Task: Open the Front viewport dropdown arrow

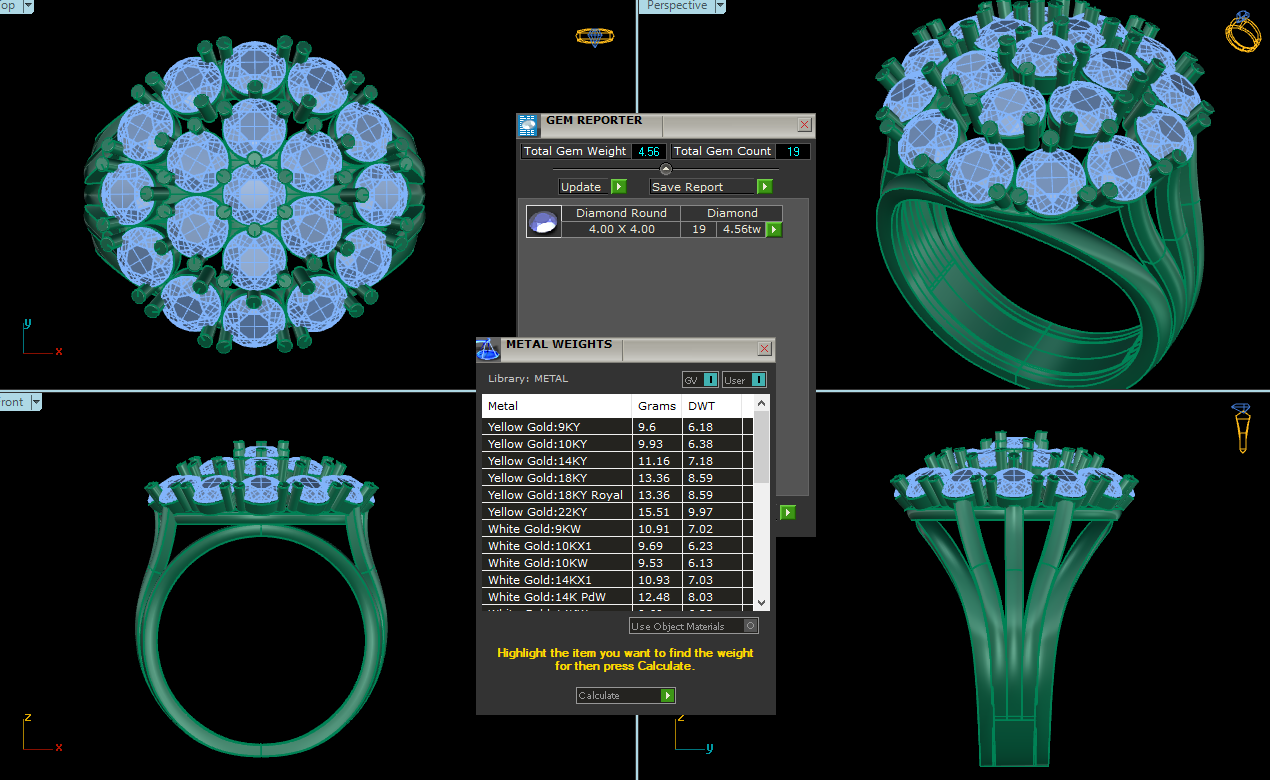Action: pos(35,402)
